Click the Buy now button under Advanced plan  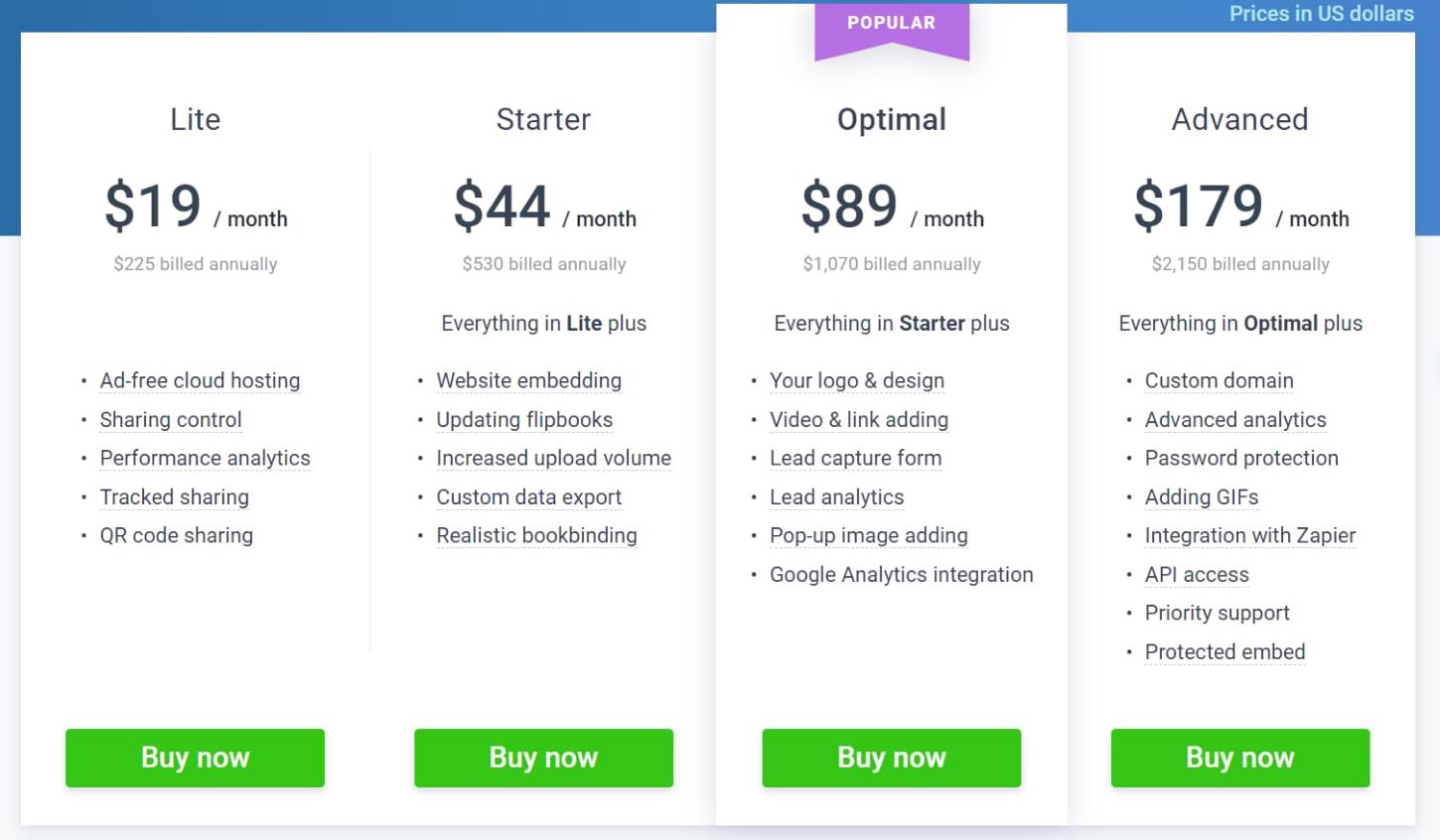(1239, 758)
